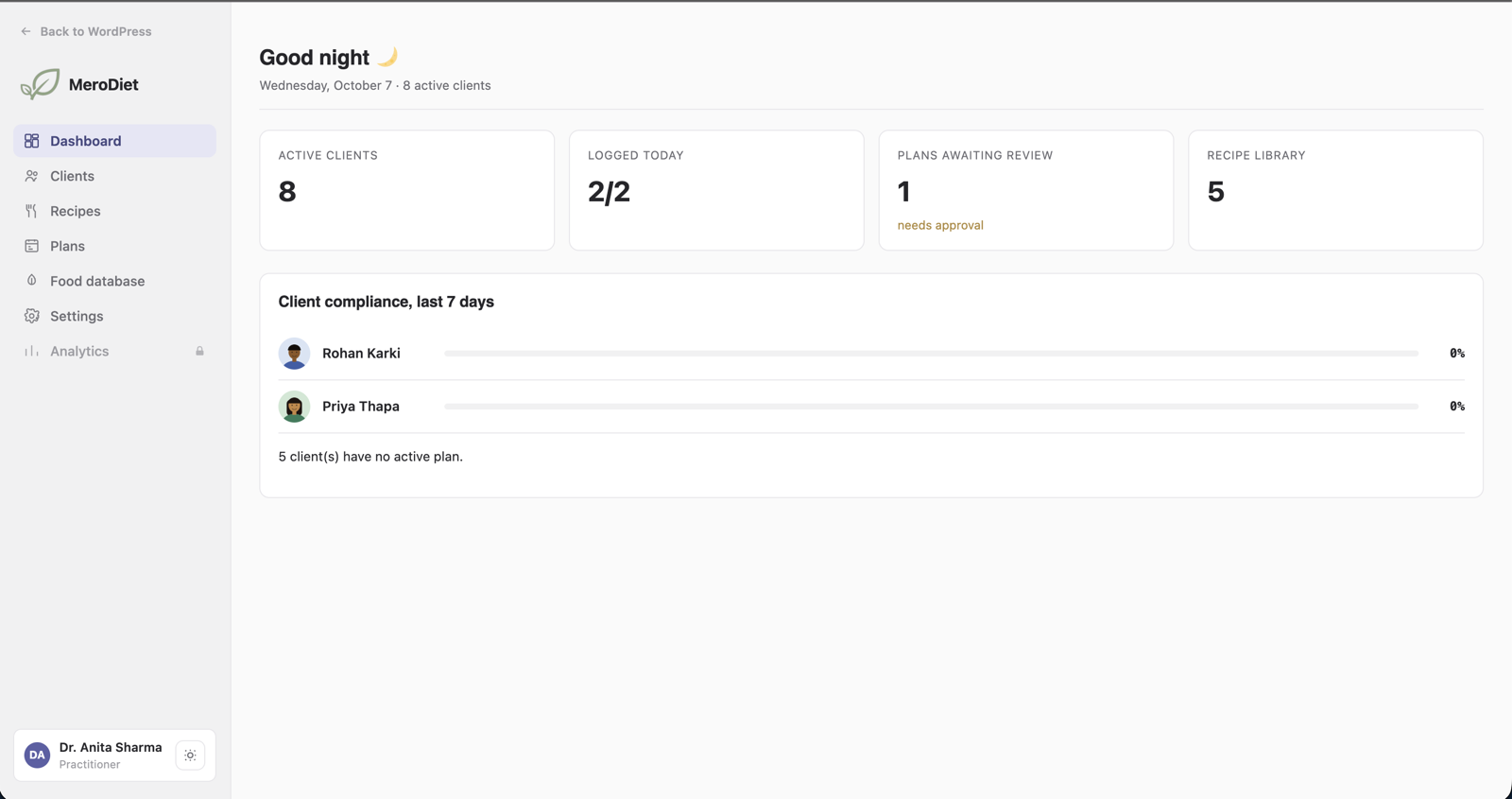Click the Food database icon
Image resolution: width=1512 pixels, height=799 pixels.
tap(32, 281)
